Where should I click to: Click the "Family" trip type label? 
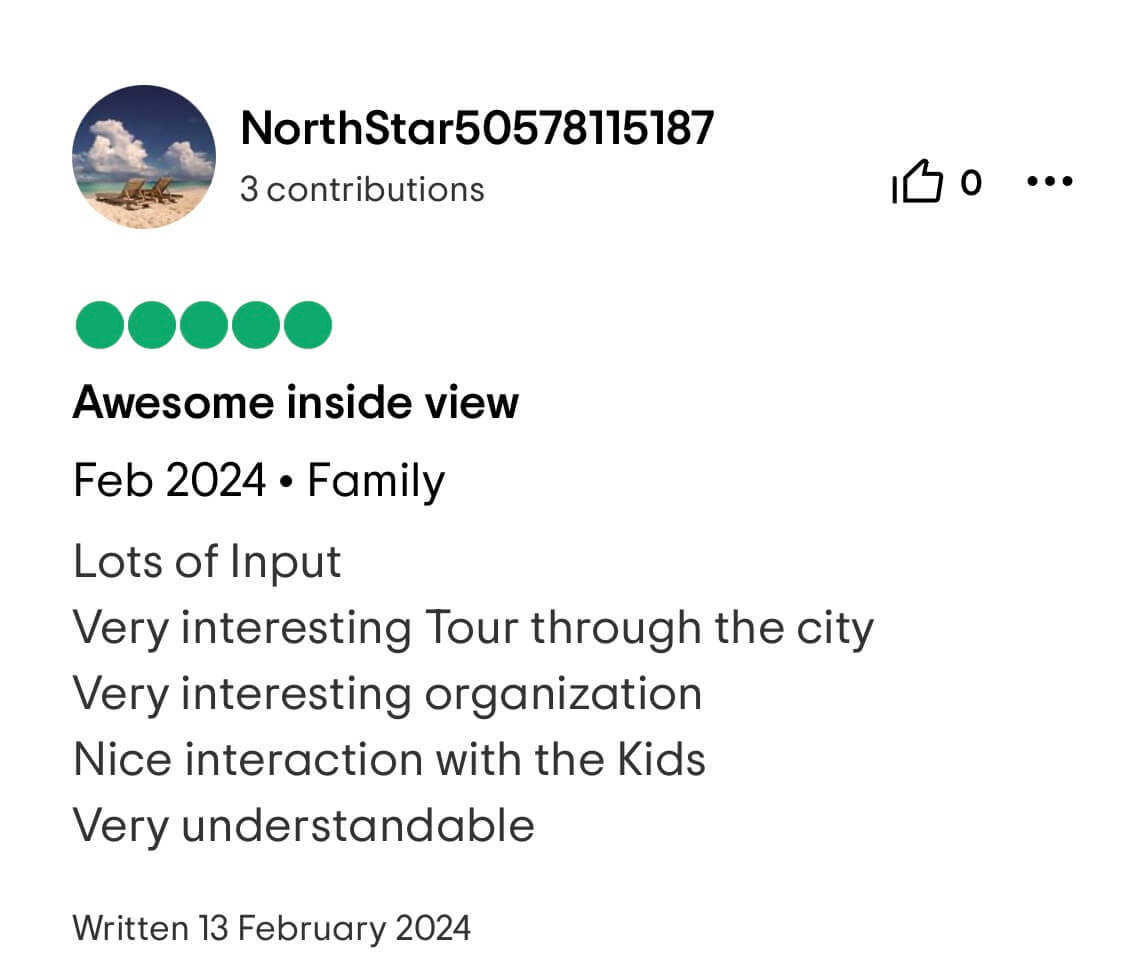[x=376, y=482]
